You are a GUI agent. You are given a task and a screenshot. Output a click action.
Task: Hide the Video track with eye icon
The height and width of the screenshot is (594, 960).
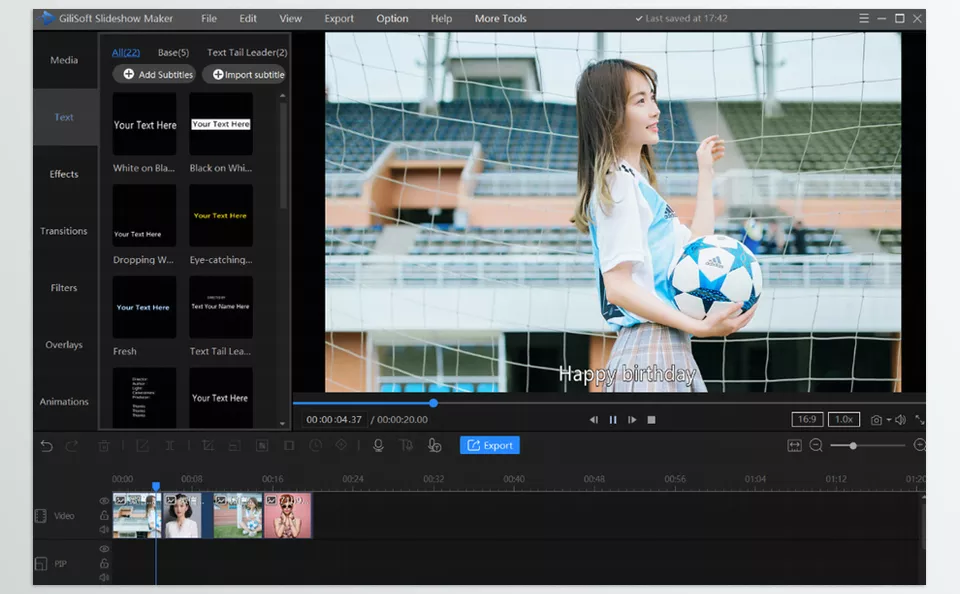pyautogui.click(x=104, y=501)
